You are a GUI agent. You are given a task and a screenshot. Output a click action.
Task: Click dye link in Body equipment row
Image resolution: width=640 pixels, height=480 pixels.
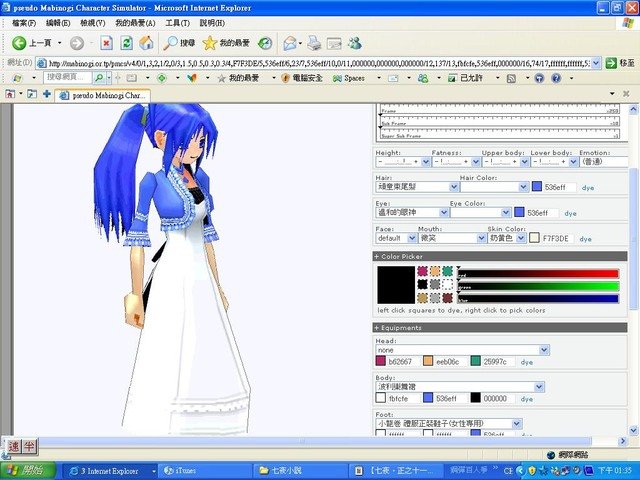(x=527, y=399)
